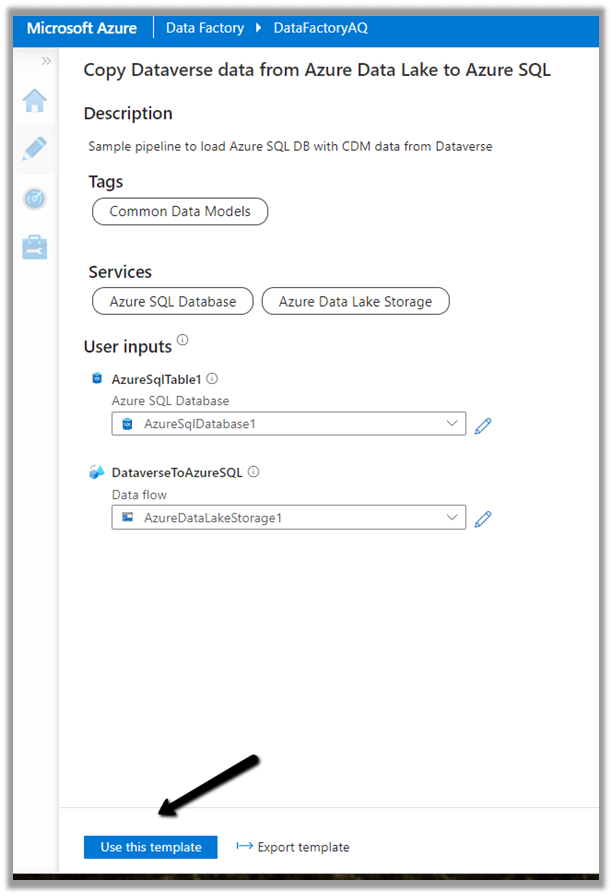Click the template title heading
Image resolution: width=612 pixels, height=896 pixels.
[317, 70]
